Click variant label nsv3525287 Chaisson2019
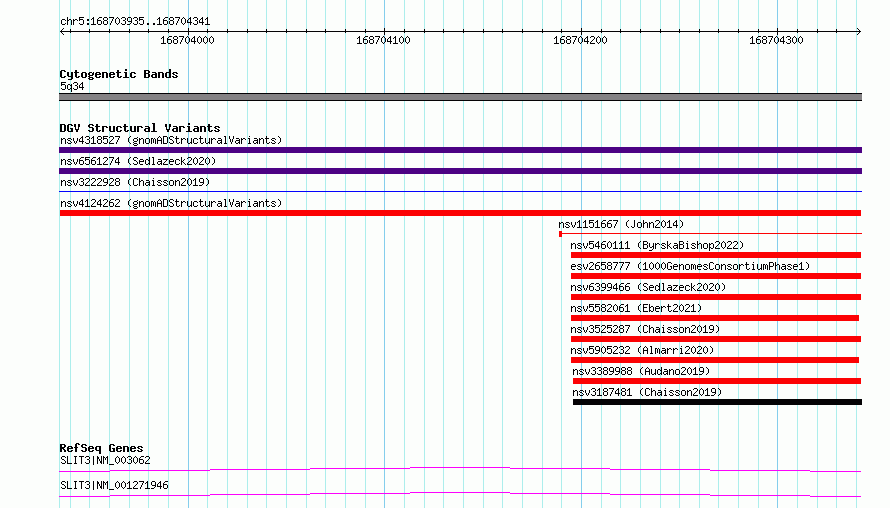The width and height of the screenshot is (890, 508). [x=645, y=329]
